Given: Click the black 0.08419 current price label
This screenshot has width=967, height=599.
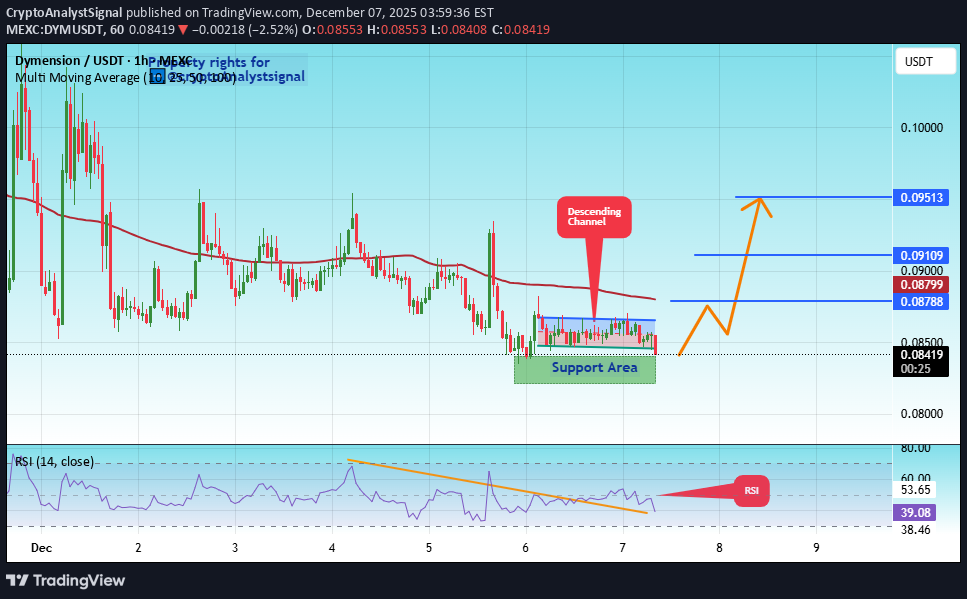Looking at the screenshot, I should 919,354.
